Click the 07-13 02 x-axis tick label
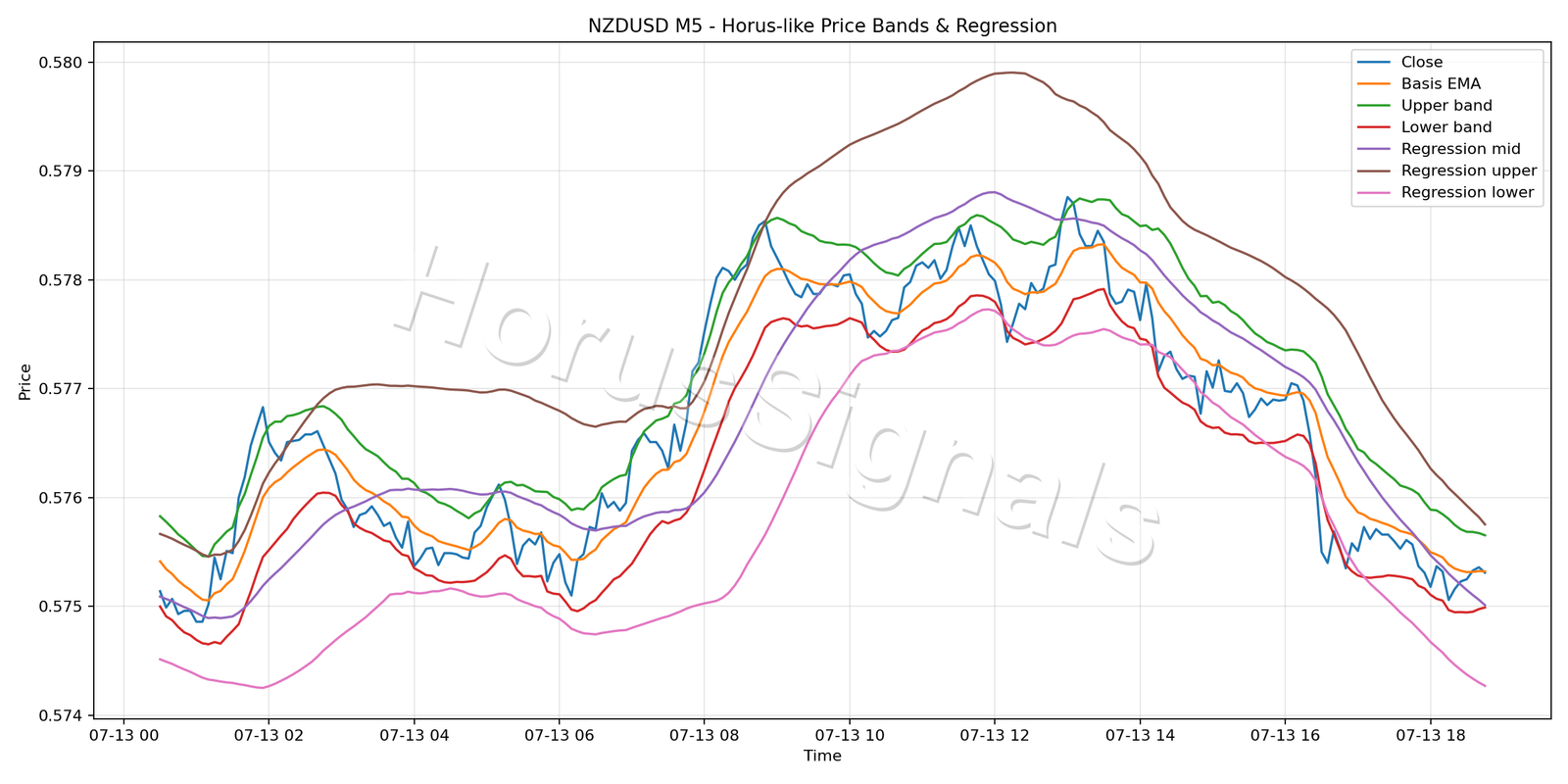The width and height of the screenshot is (1568, 784). click(269, 735)
